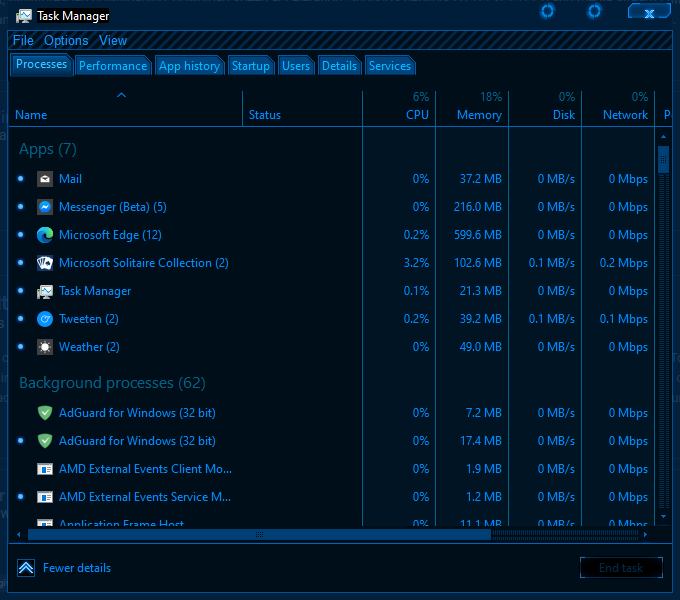The height and width of the screenshot is (600, 680).
Task: Sort by the Disk column header
Action: click(545, 108)
